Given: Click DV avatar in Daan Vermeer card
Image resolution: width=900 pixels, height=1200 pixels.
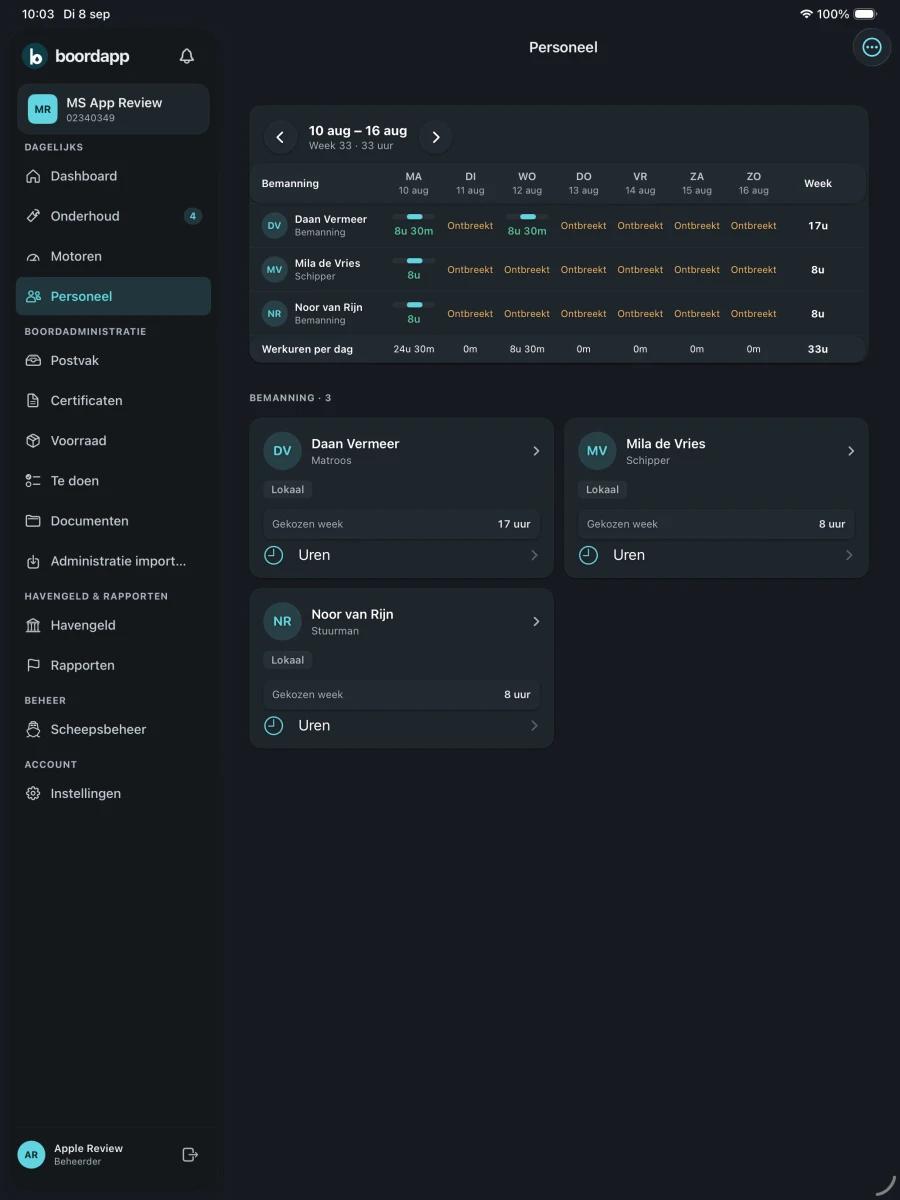Looking at the screenshot, I should click(x=282, y=451).
